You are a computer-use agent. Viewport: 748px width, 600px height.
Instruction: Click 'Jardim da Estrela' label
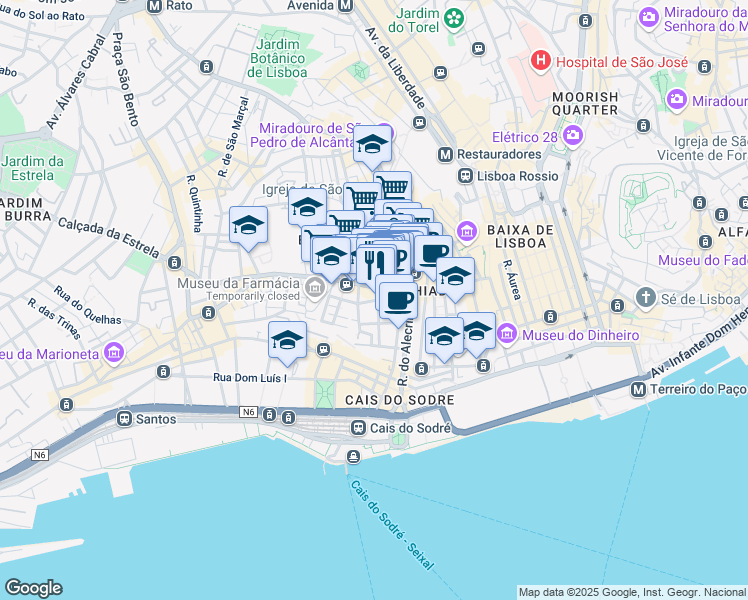32,168
